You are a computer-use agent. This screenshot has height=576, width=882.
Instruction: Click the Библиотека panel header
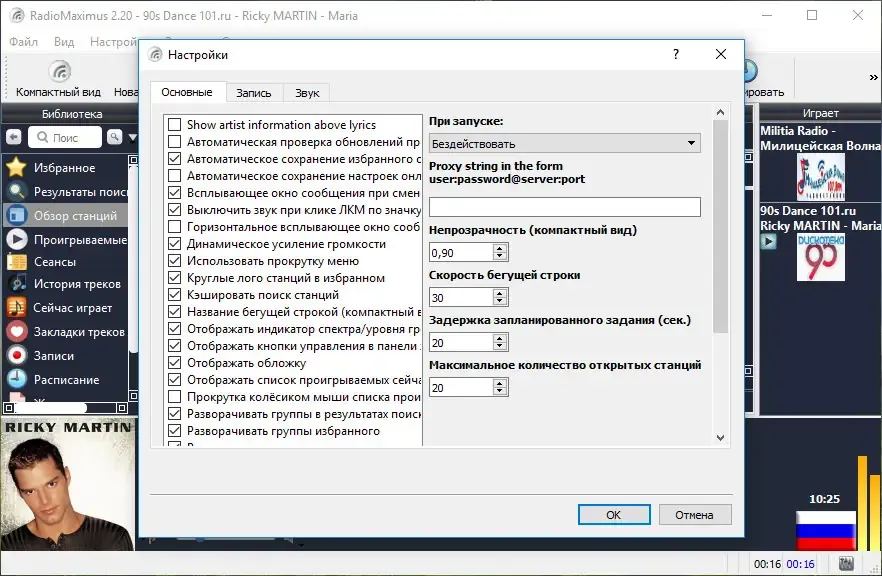click(x=70, y=114)
